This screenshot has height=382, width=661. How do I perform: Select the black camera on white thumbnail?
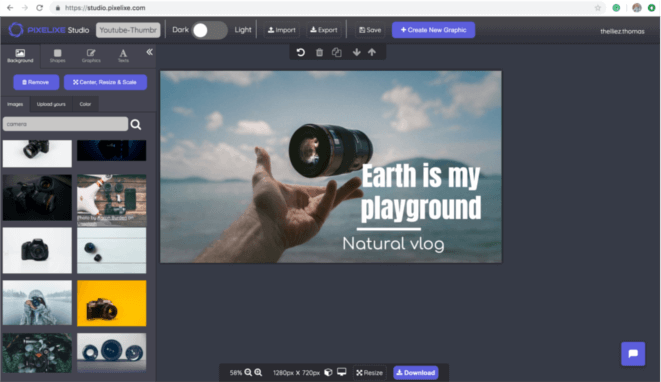pyautogui.click(x=37, y=250)
